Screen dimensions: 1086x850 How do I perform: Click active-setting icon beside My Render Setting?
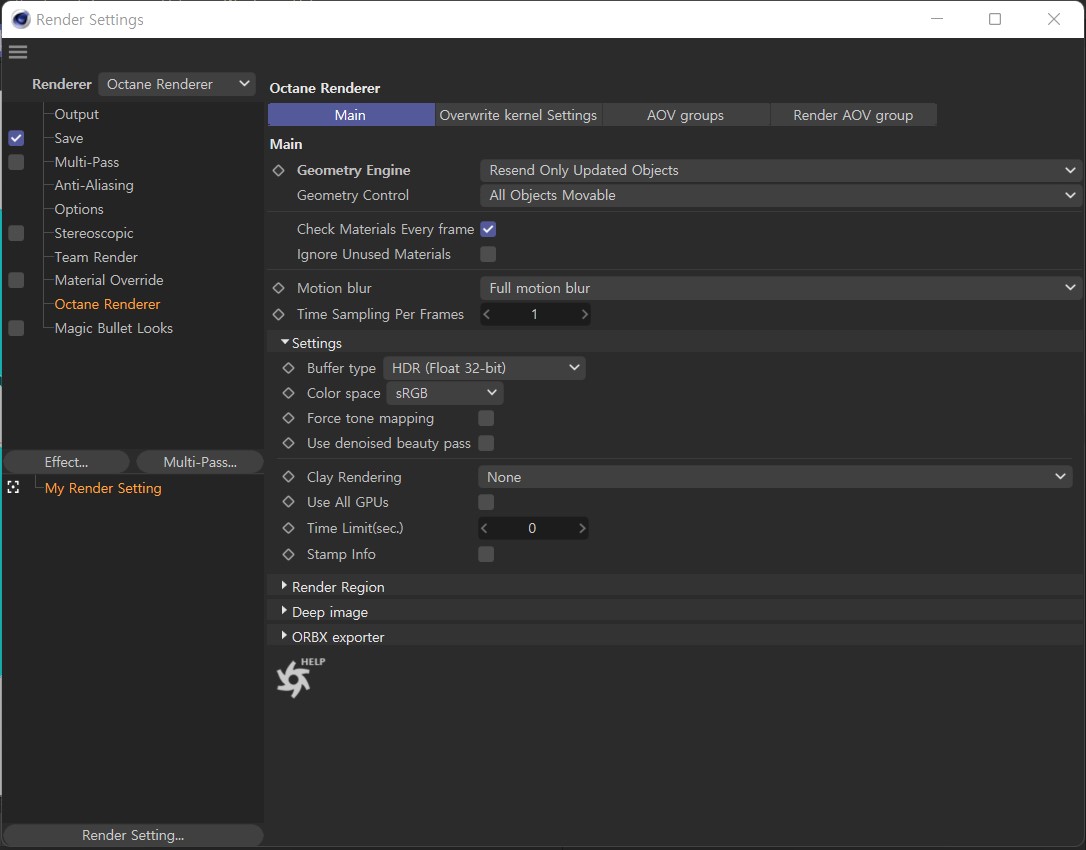tap(13, 488)
